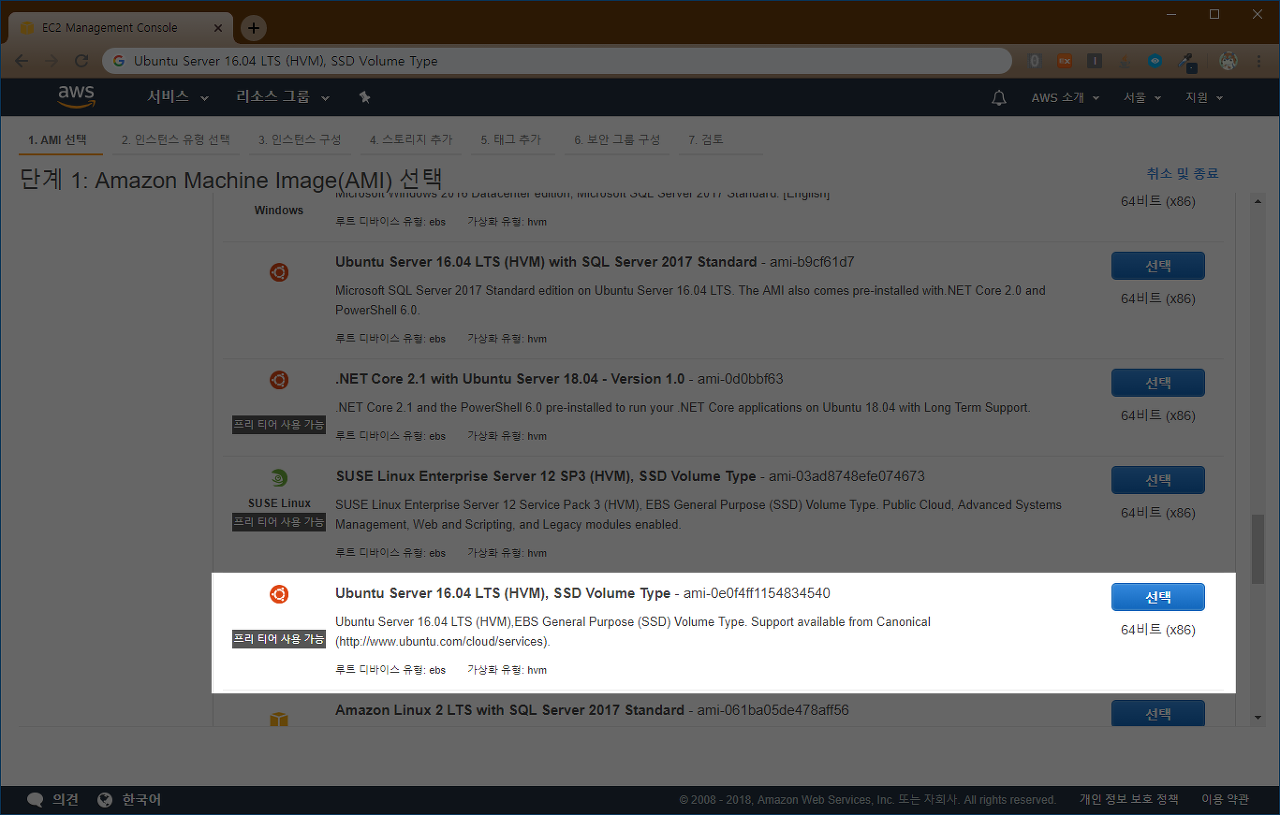The height and width of the screenshot is (815, 1280).
Task: Click the AWS logo in the navigation bar
Action: pyautogui.click(x=76, y=97)
